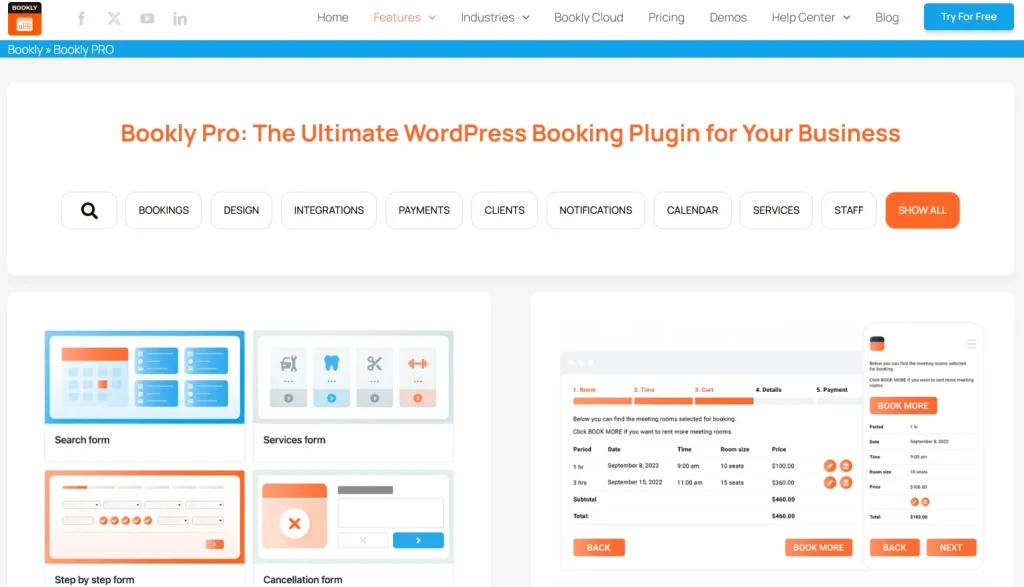The image size is (1024, 587).
Task: Click the Try For Free button
Action: click(x=968, y=17)
